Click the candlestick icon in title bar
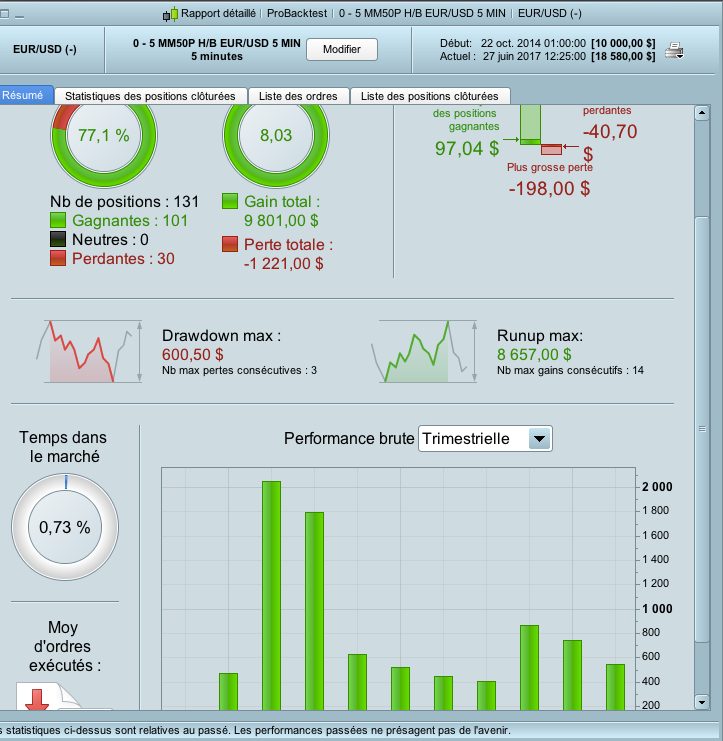Image resolution: width=723 pixels, height=741 pixels. (x=171, y=14)
